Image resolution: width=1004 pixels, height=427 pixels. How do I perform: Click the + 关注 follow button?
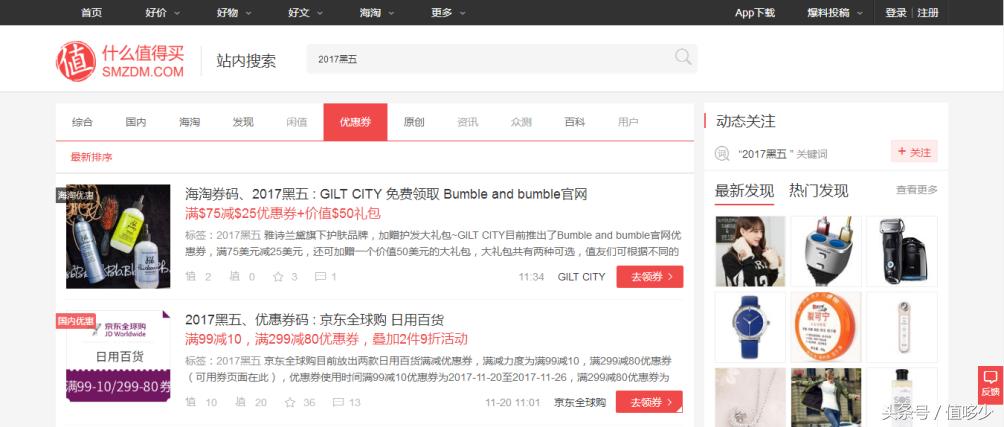(x=914, y=152)
